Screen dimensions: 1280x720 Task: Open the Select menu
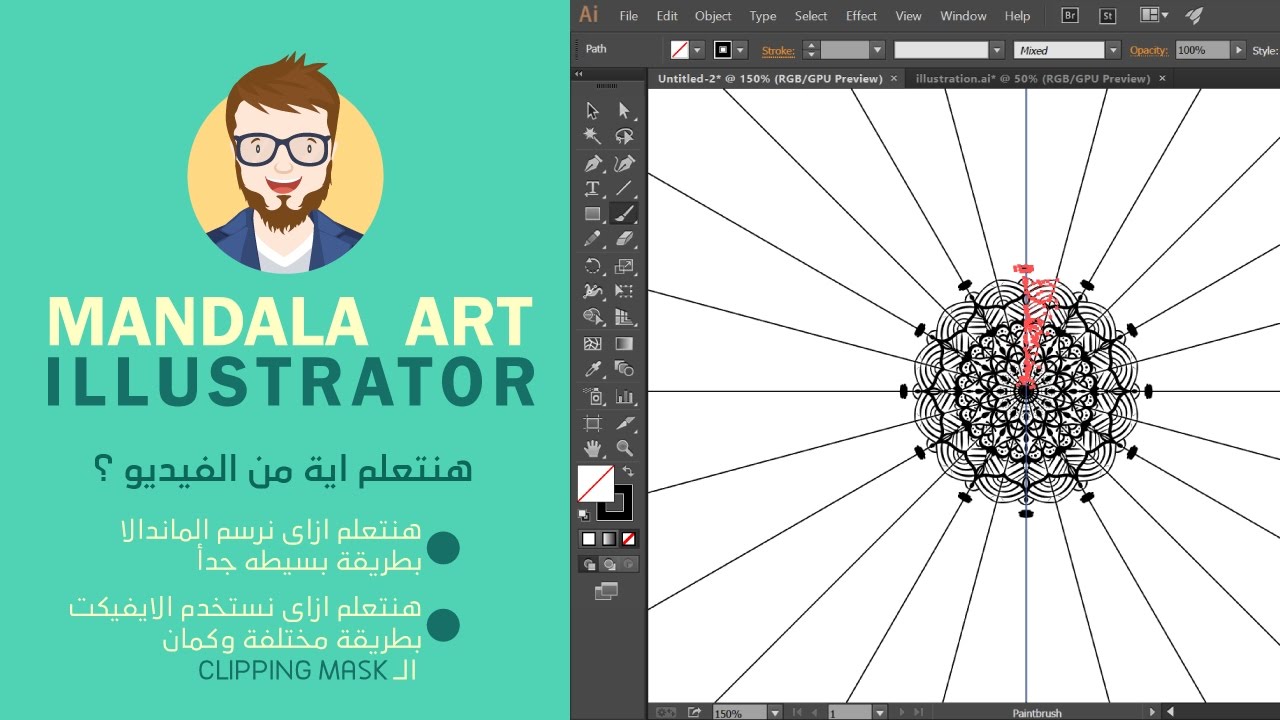click(x=811, y=16)
